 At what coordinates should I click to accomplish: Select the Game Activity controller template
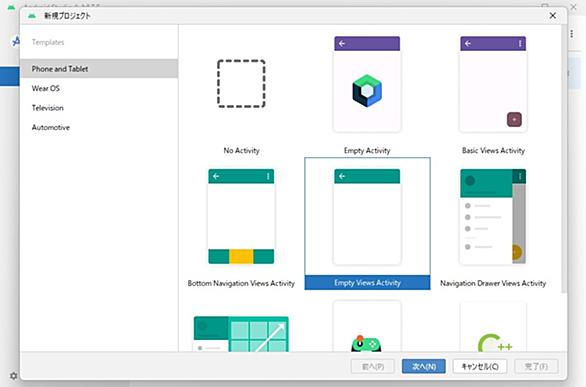(367, 326)
